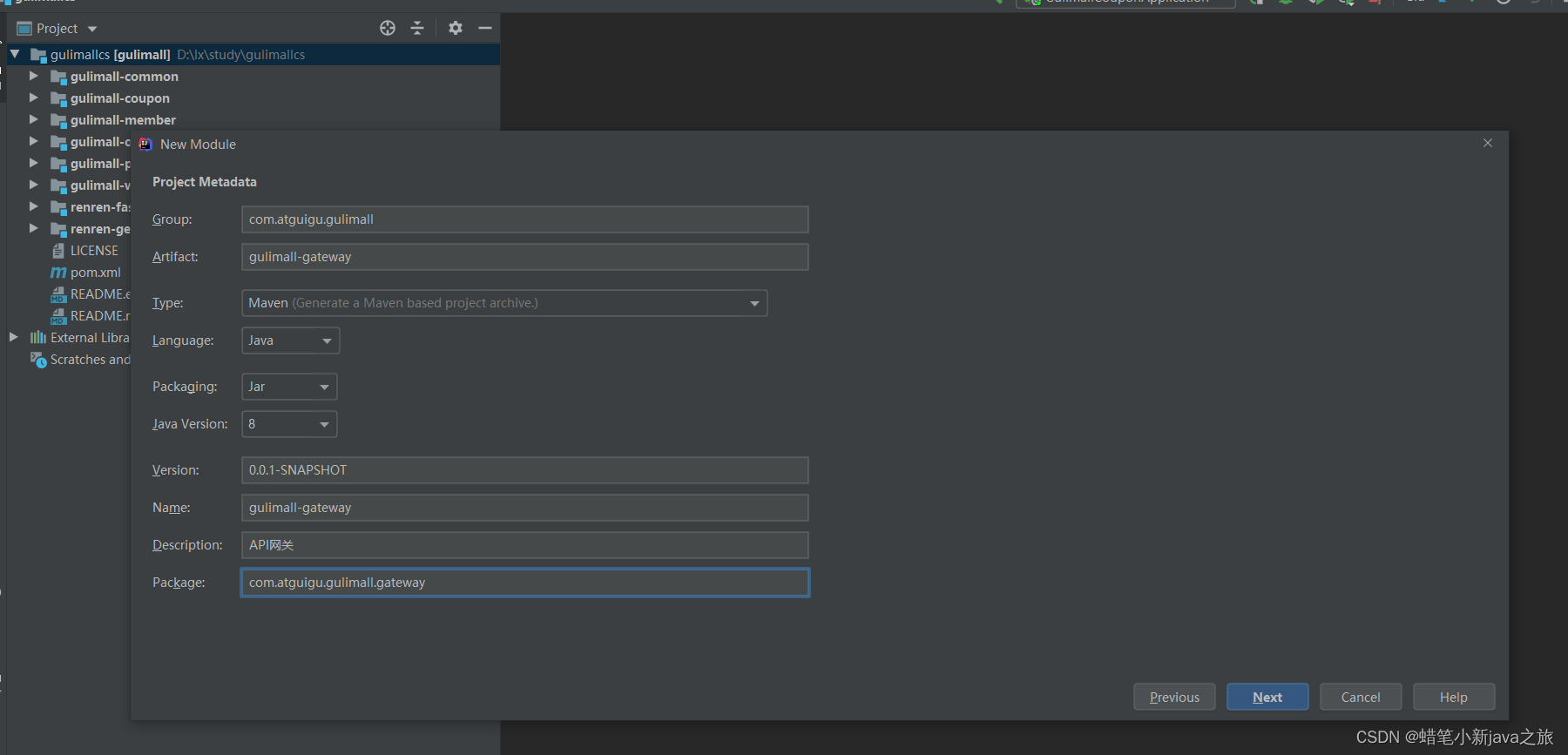Click the Previous button
This screenshot has width=1568, height=755.
click(x=1174, y=697)
